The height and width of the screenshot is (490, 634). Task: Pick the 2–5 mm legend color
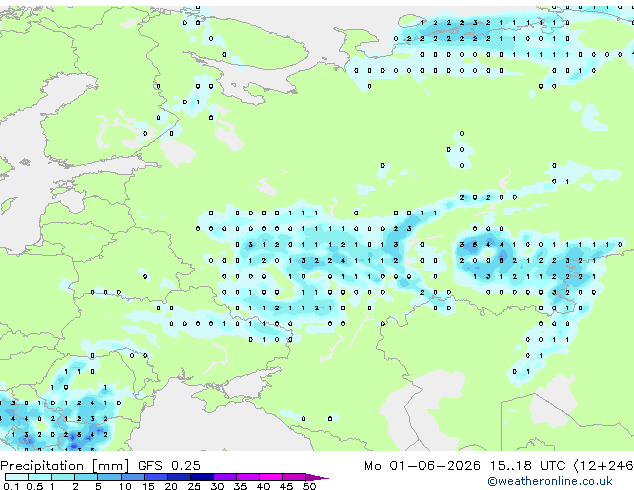[87, 477]
